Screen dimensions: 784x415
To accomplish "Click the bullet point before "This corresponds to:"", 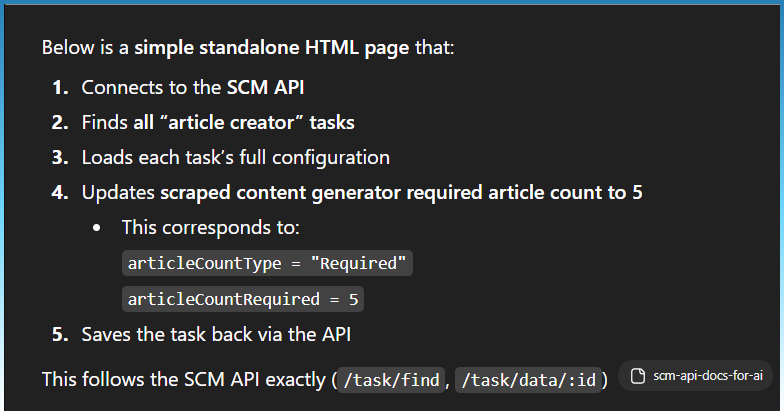I will click(97, 228).
